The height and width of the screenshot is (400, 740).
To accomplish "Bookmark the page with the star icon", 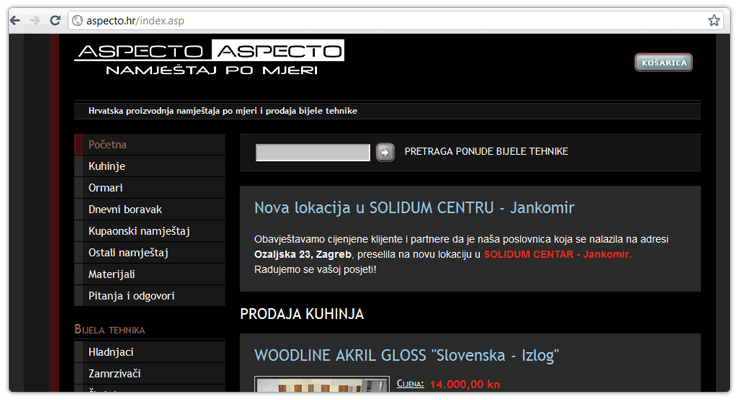I will [x=714, y=20].
